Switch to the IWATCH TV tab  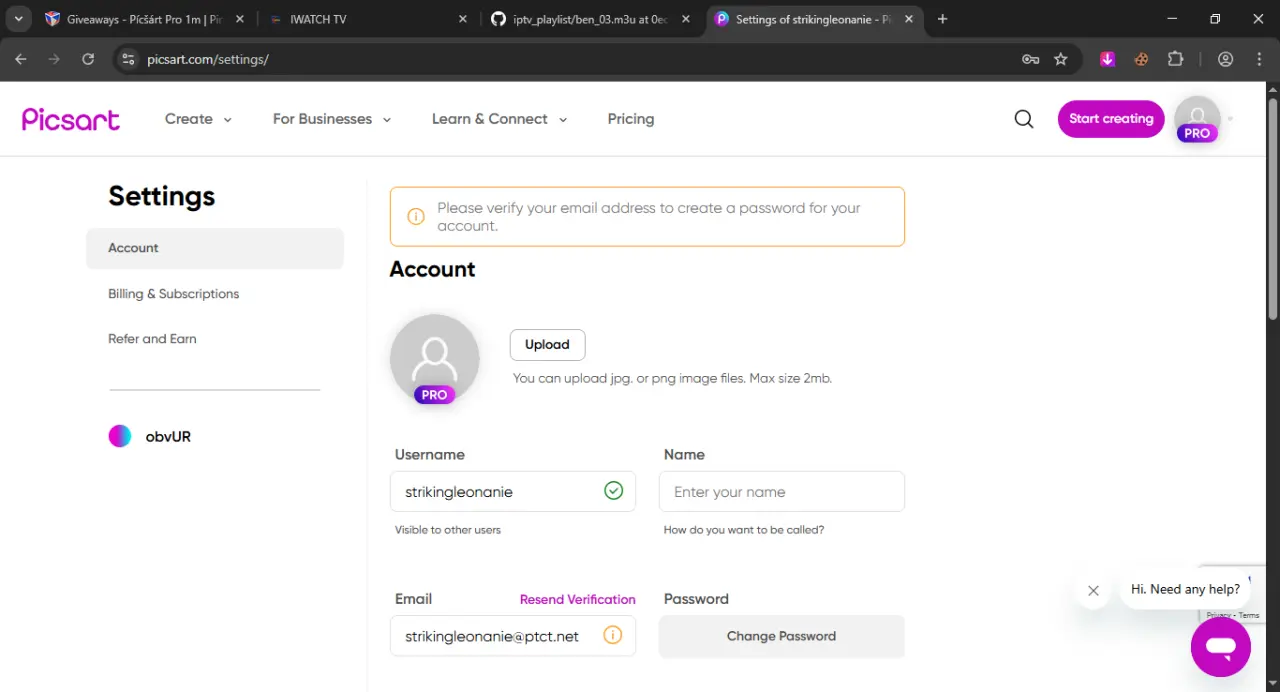(366, 19)
